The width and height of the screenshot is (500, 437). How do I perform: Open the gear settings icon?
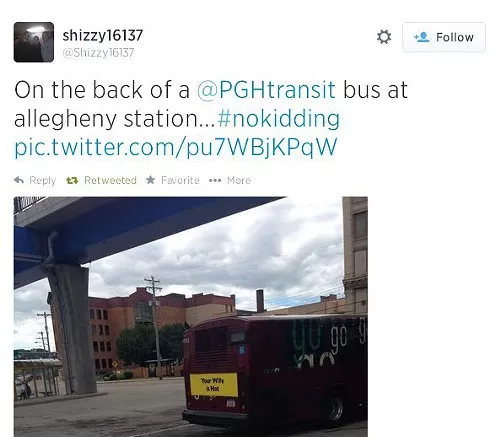pyautogui.click(x=384, y=37)
